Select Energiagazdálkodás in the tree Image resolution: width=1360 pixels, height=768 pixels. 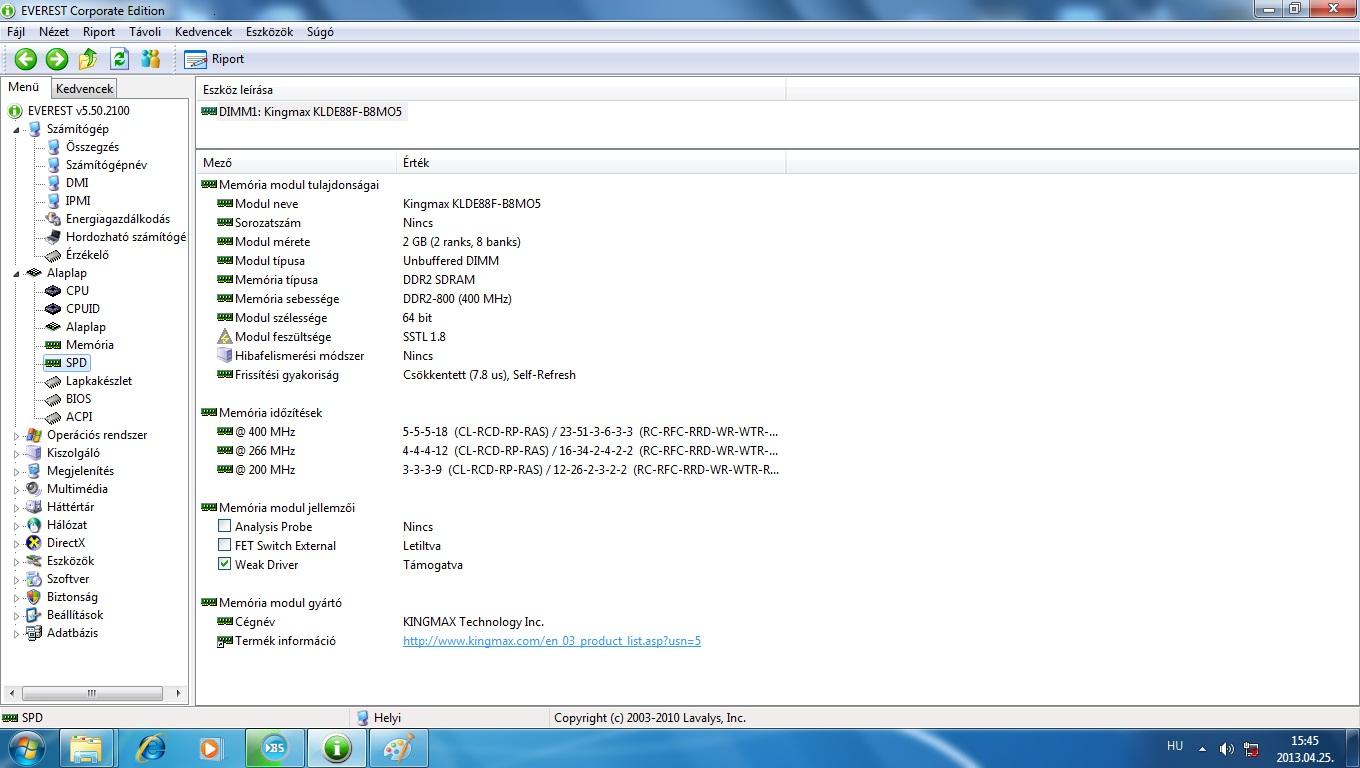pyautogui.click(x=118, y=219)
